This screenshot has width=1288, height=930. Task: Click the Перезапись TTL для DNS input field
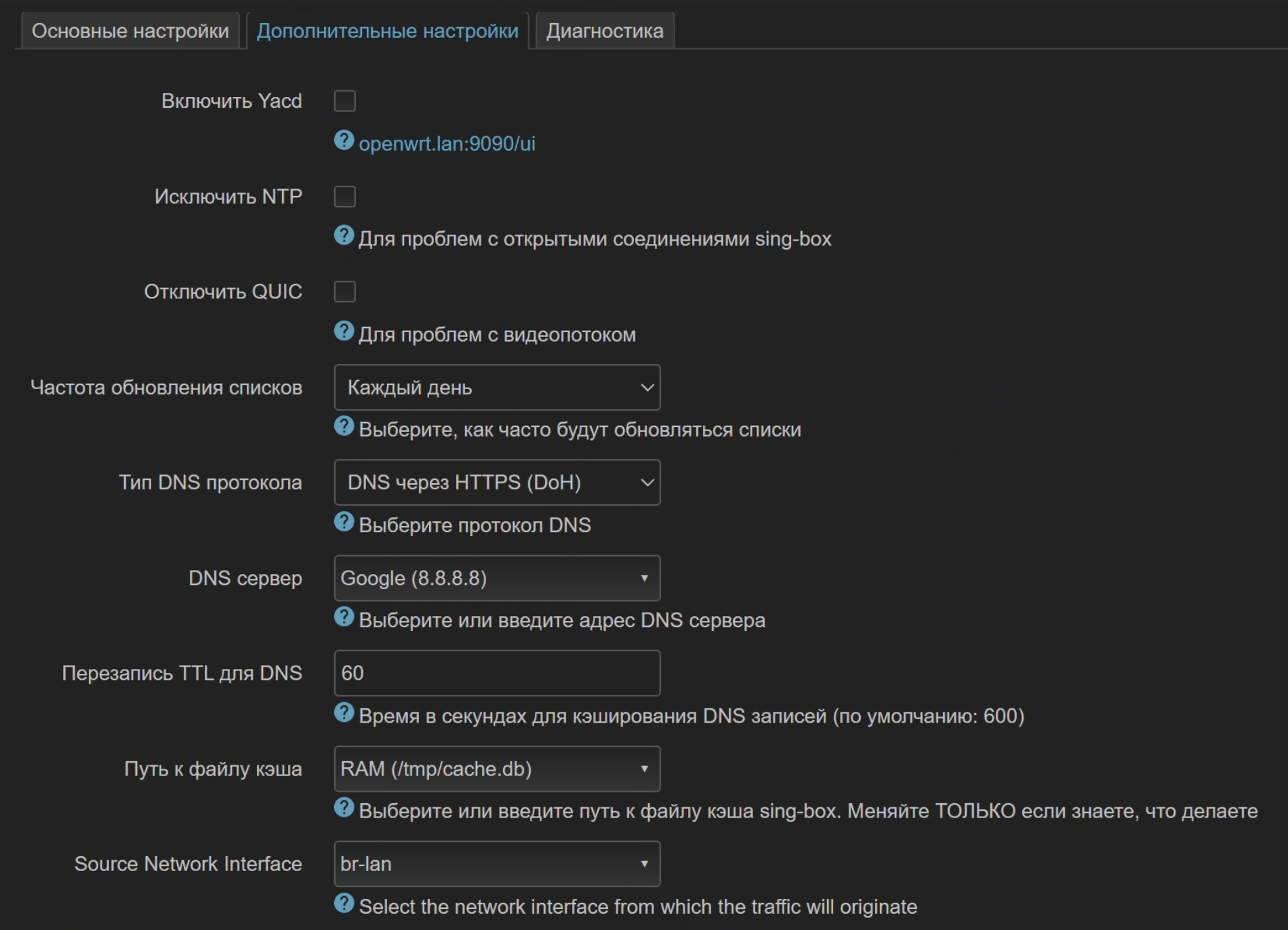pyautogui.click(x=497, y=673)
